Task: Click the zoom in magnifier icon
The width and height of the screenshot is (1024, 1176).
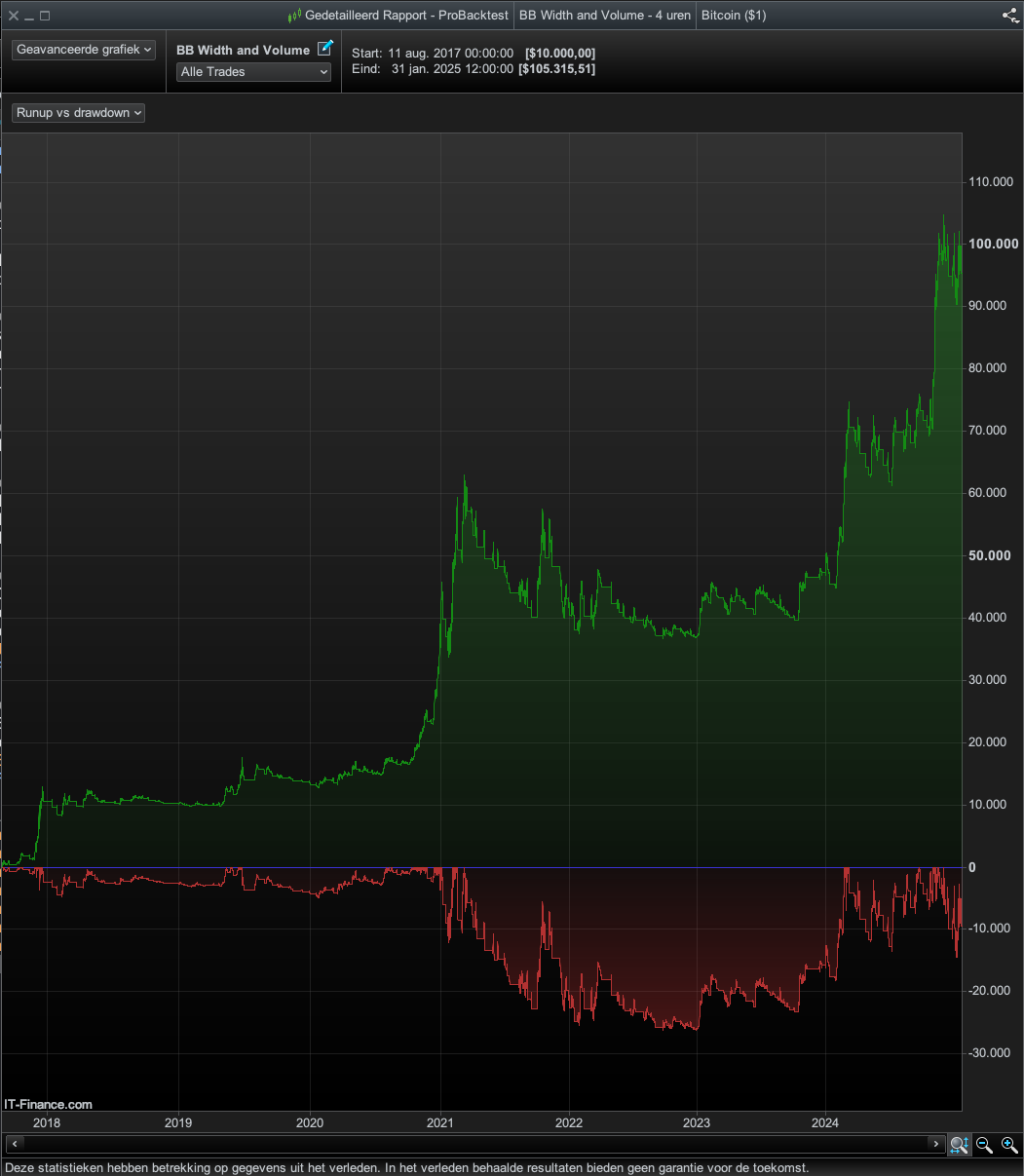Action: (1009, 1144)
